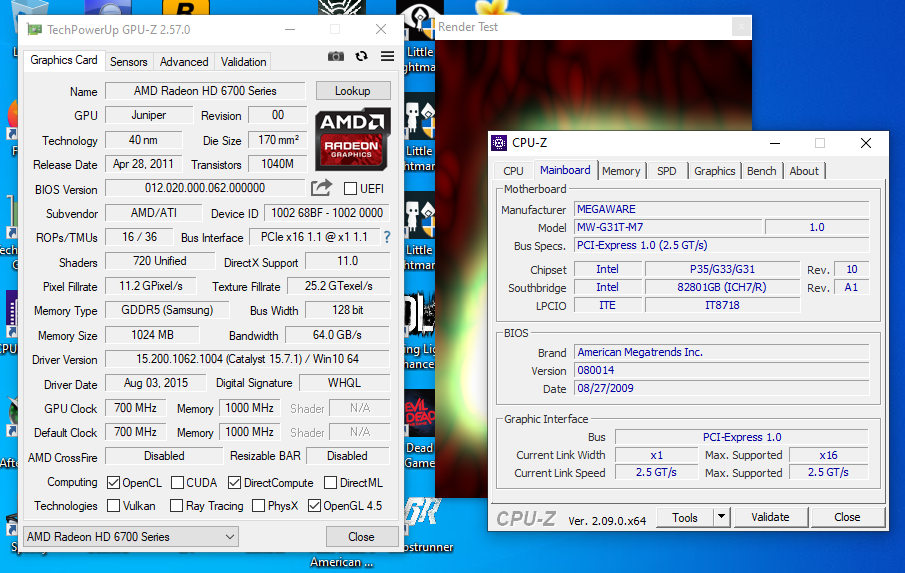Open the About tab in CPU-Z
905x573 pixels.
tap(804, 171)
